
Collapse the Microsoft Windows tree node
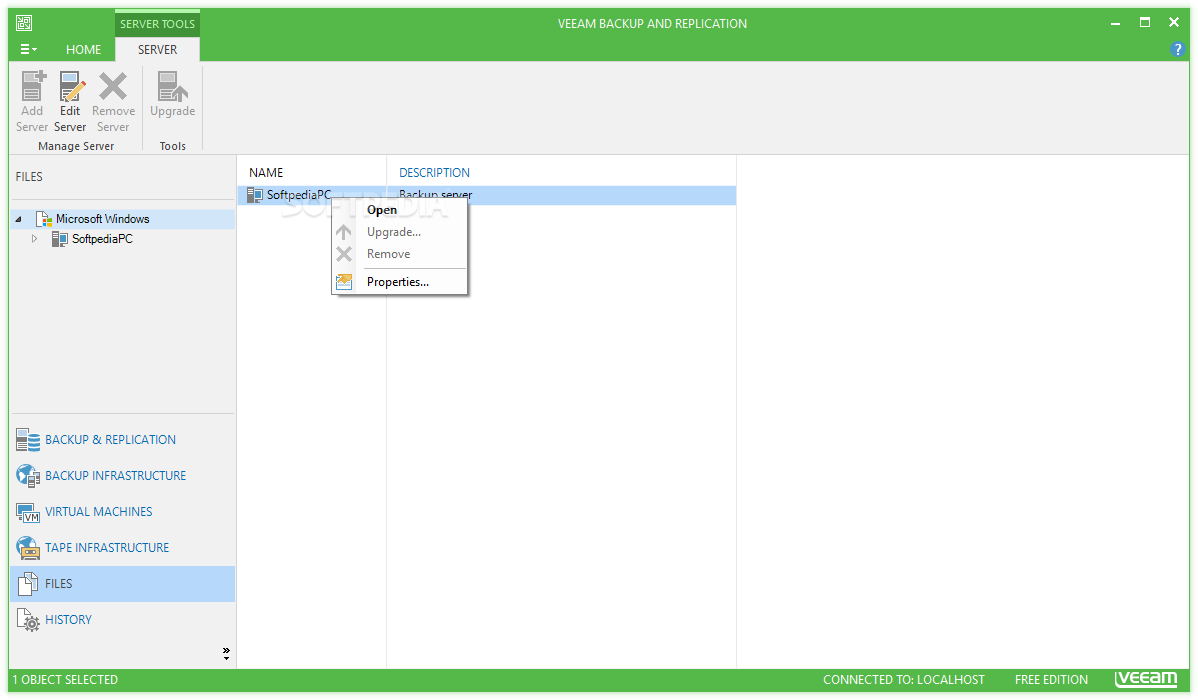coord(18,219)
